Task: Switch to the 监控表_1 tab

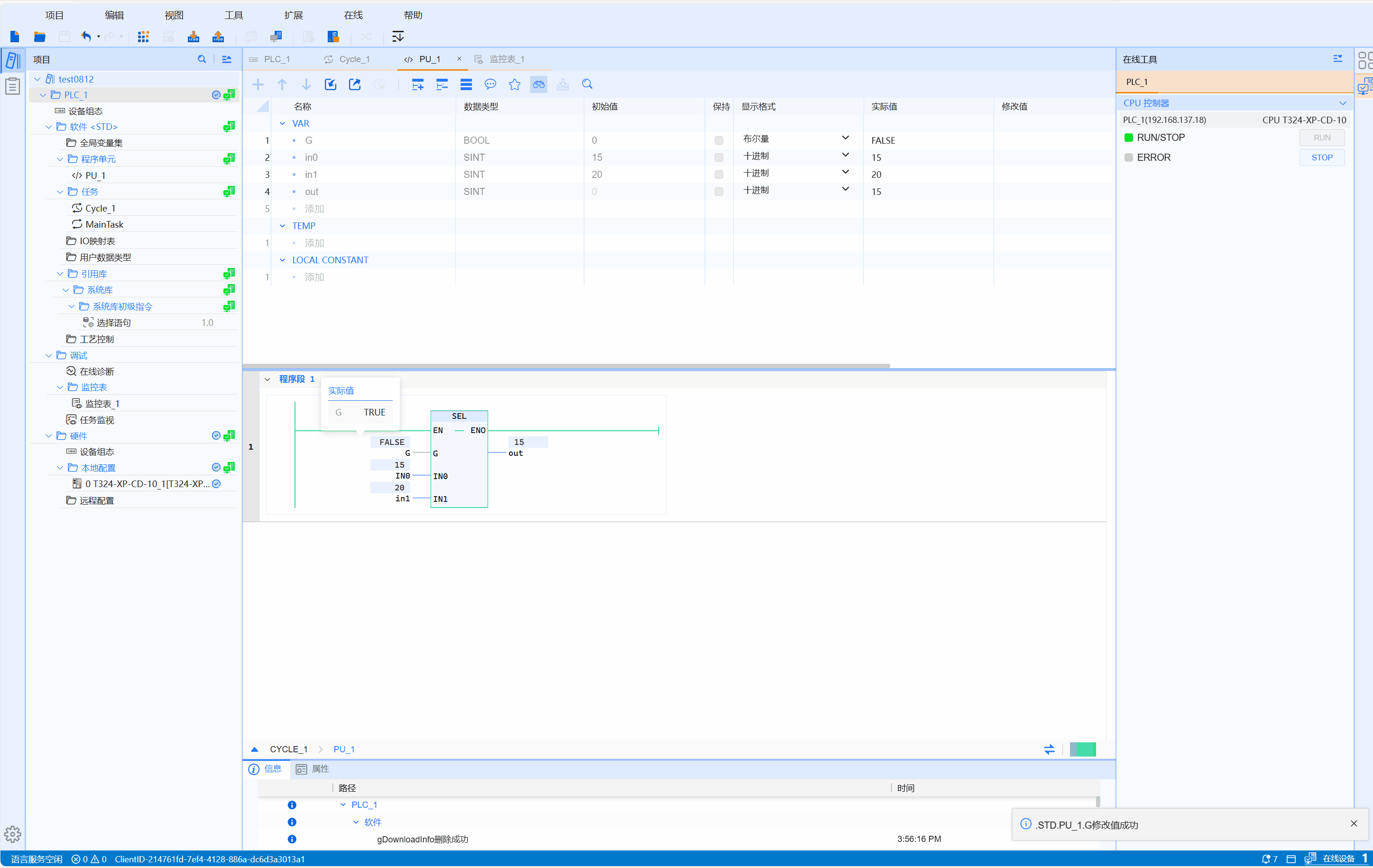Action: [507, 59]
